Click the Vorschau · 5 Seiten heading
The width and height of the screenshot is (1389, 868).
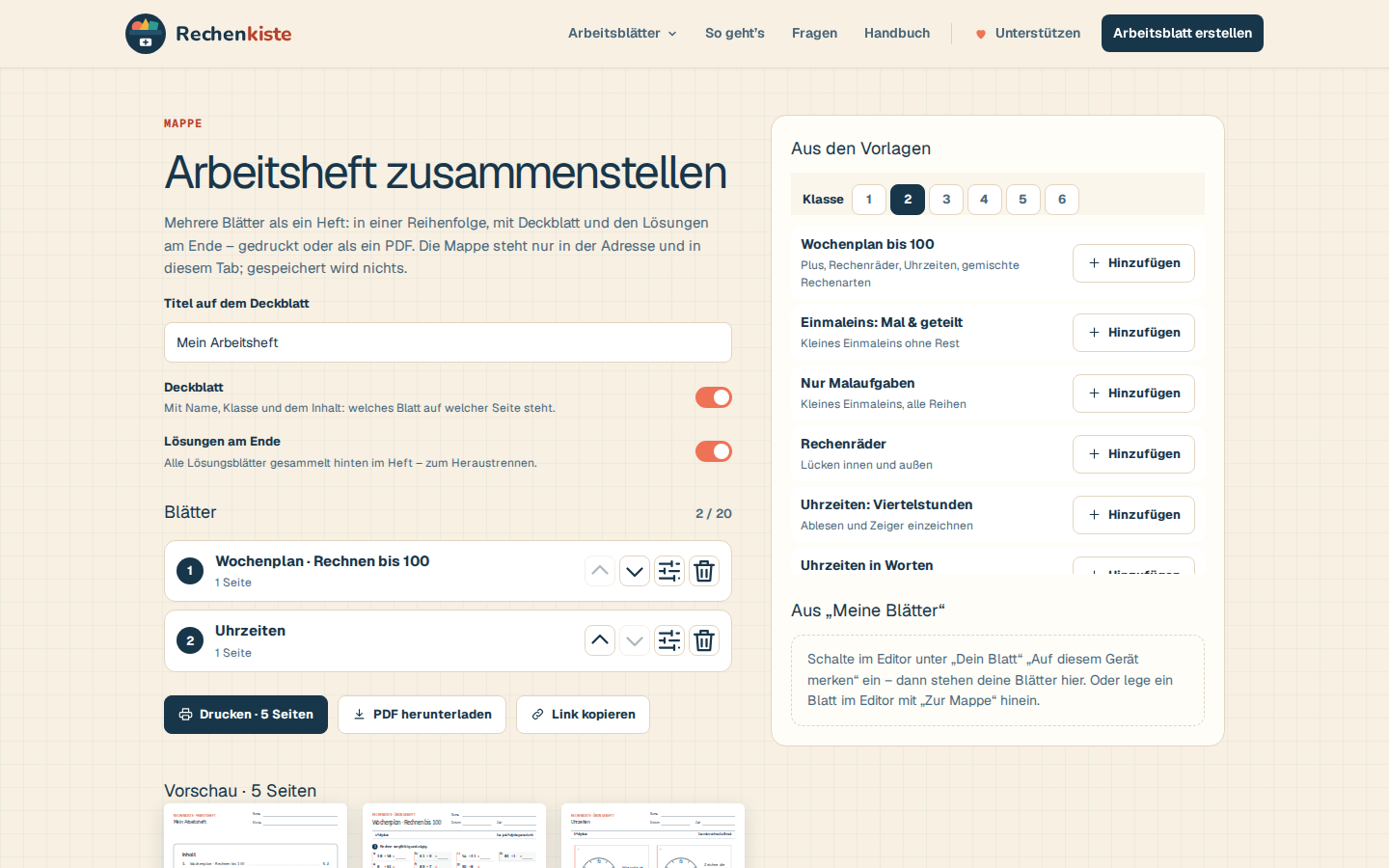(x=240, y=791)
